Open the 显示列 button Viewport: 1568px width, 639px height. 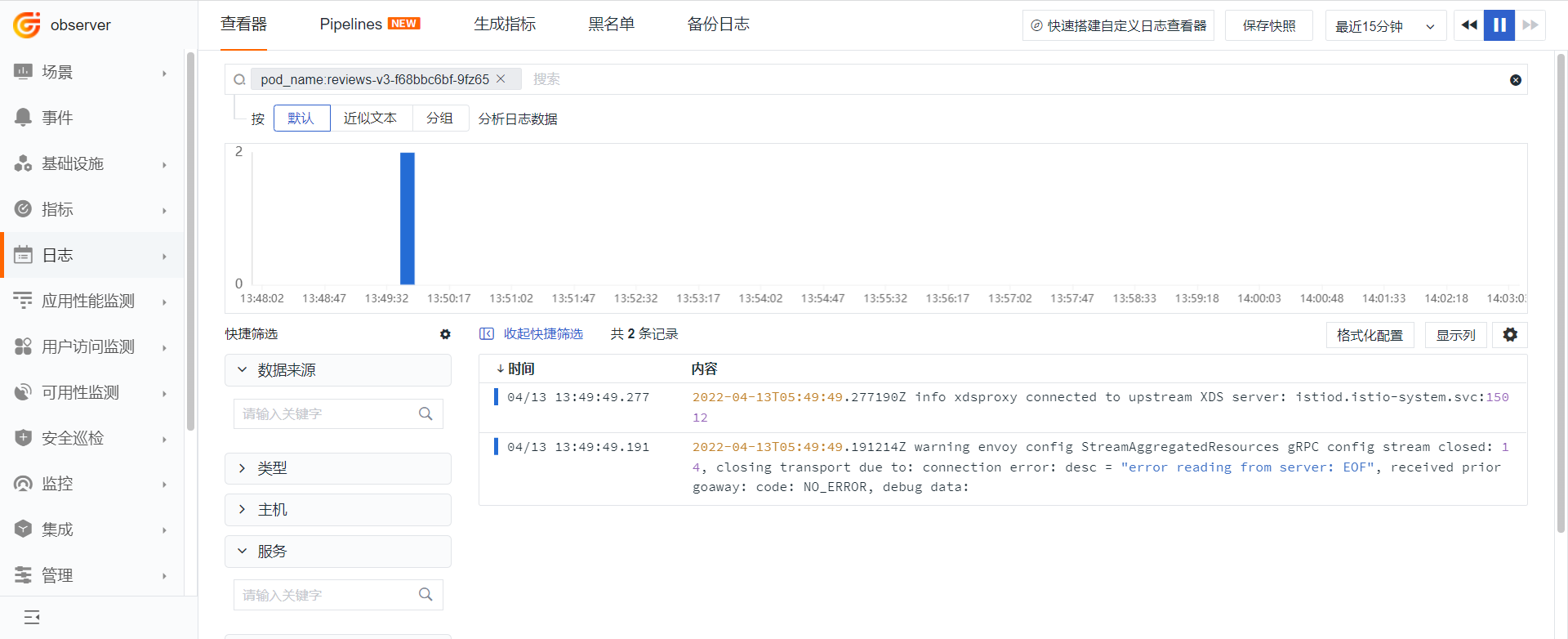(1455, 335)
